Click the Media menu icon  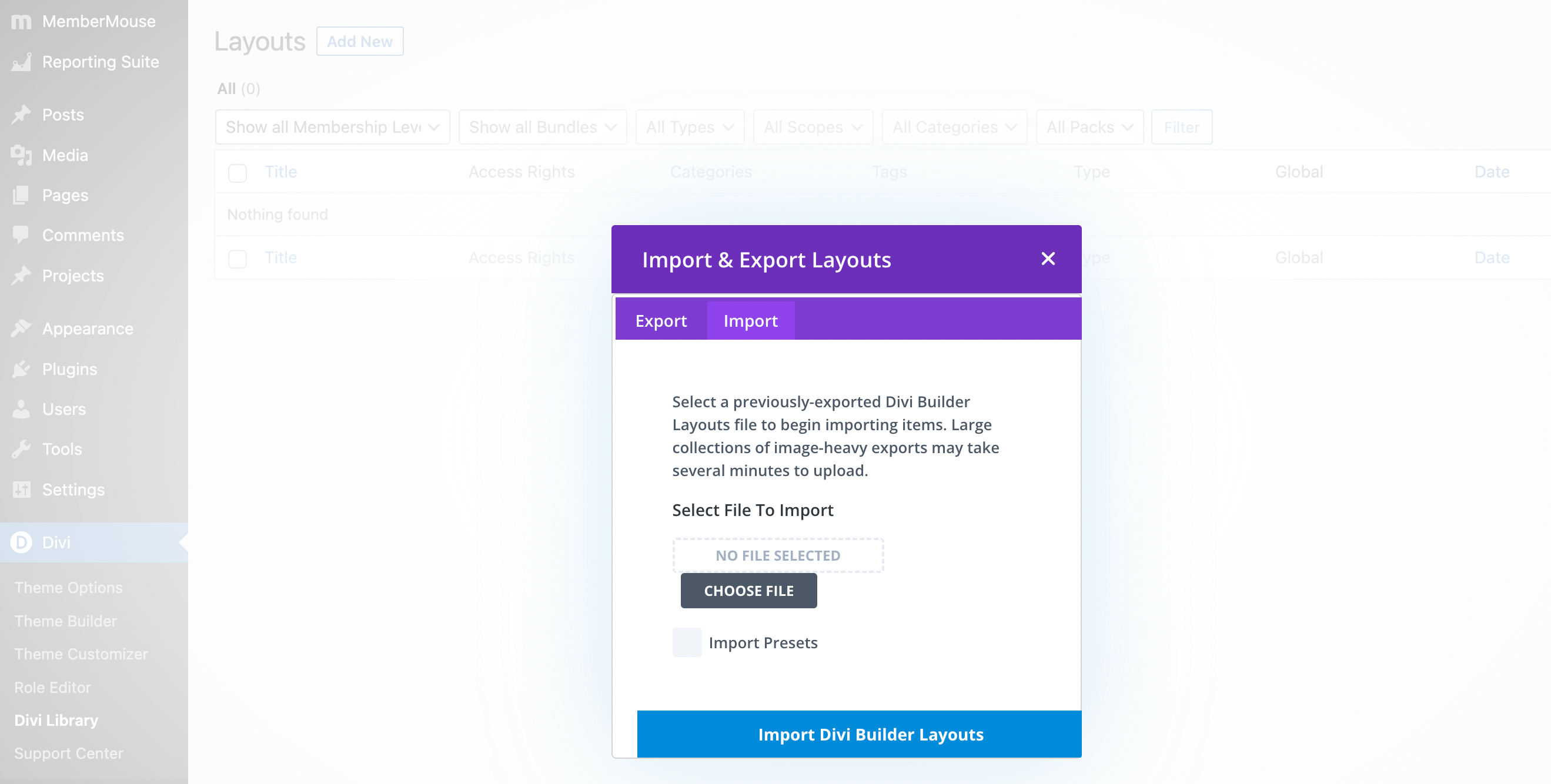click(x=21, y=154)
